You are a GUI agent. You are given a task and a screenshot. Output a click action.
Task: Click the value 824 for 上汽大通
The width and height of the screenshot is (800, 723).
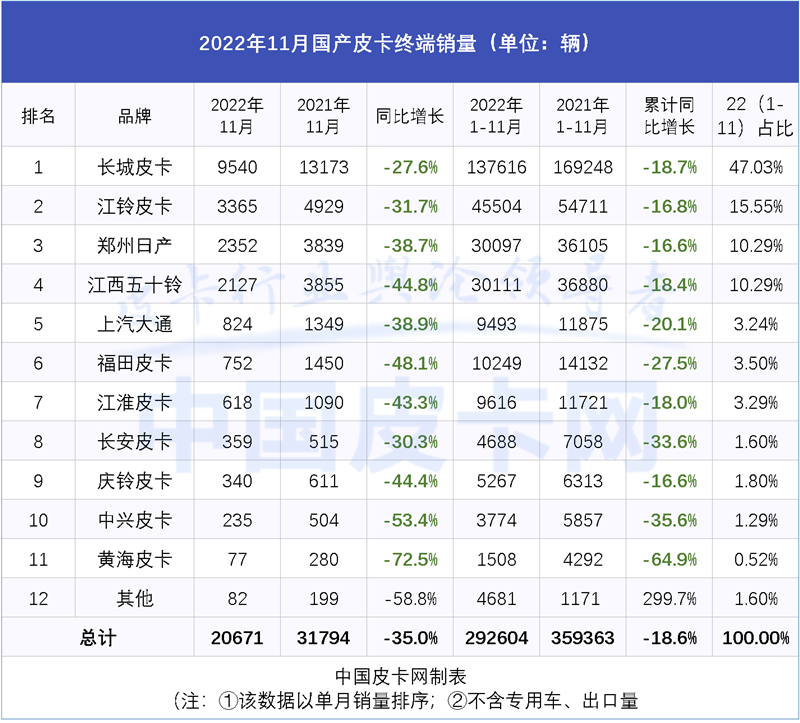tap(237, 325)
